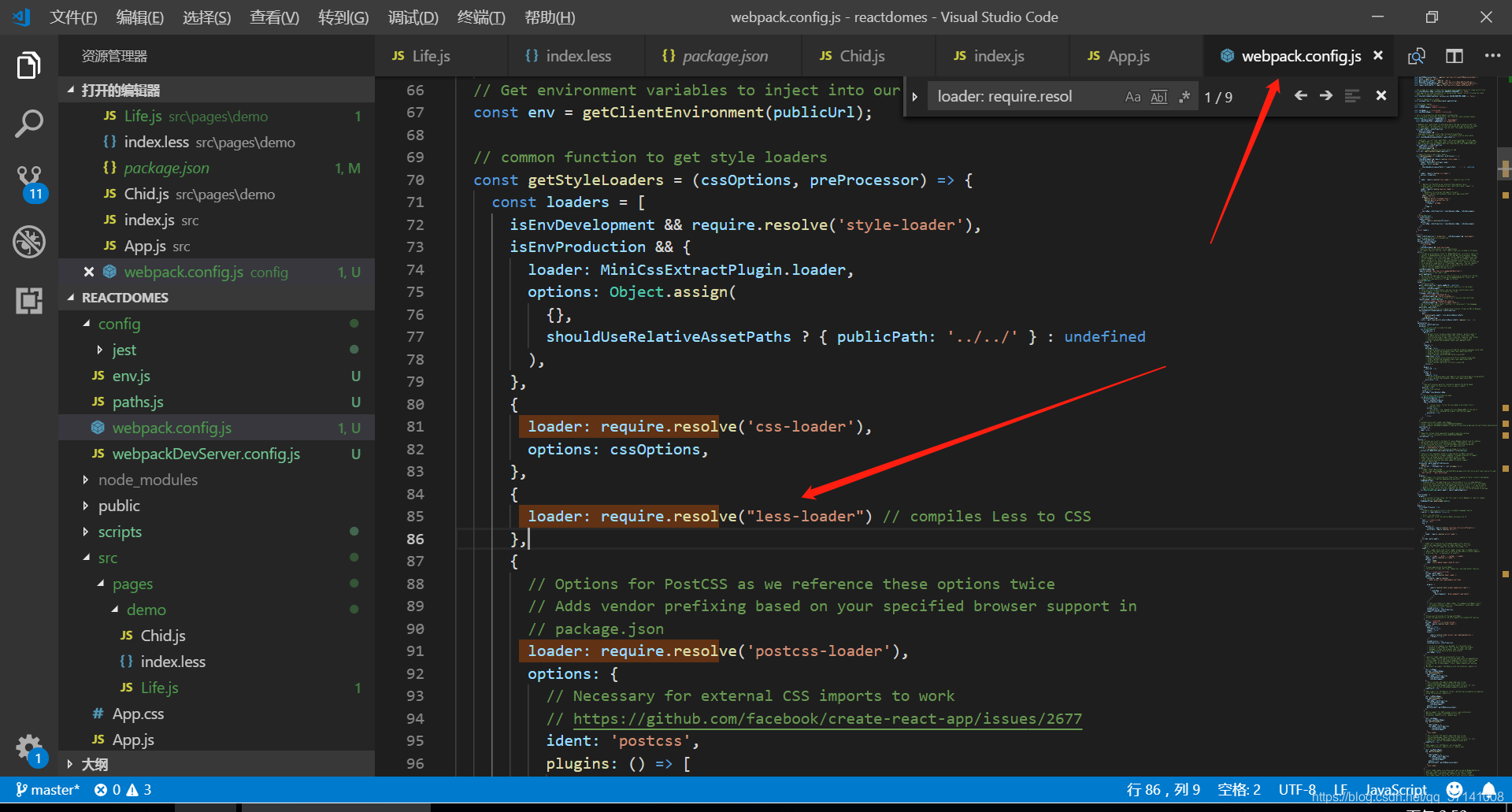Open the 选择(S) menu

(x=206, y=17)
